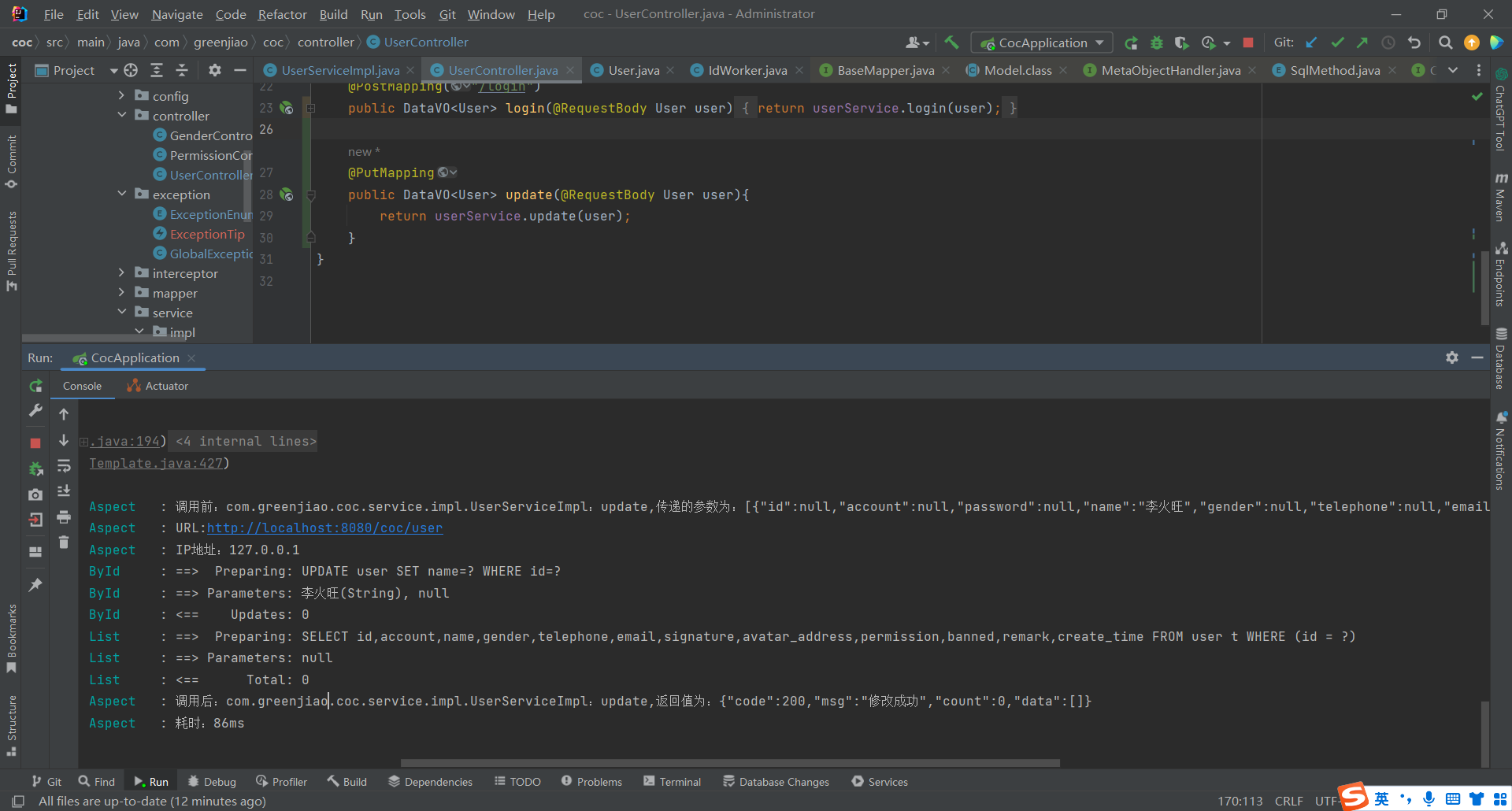Open the Terminal tool window button

click(672, 782)
